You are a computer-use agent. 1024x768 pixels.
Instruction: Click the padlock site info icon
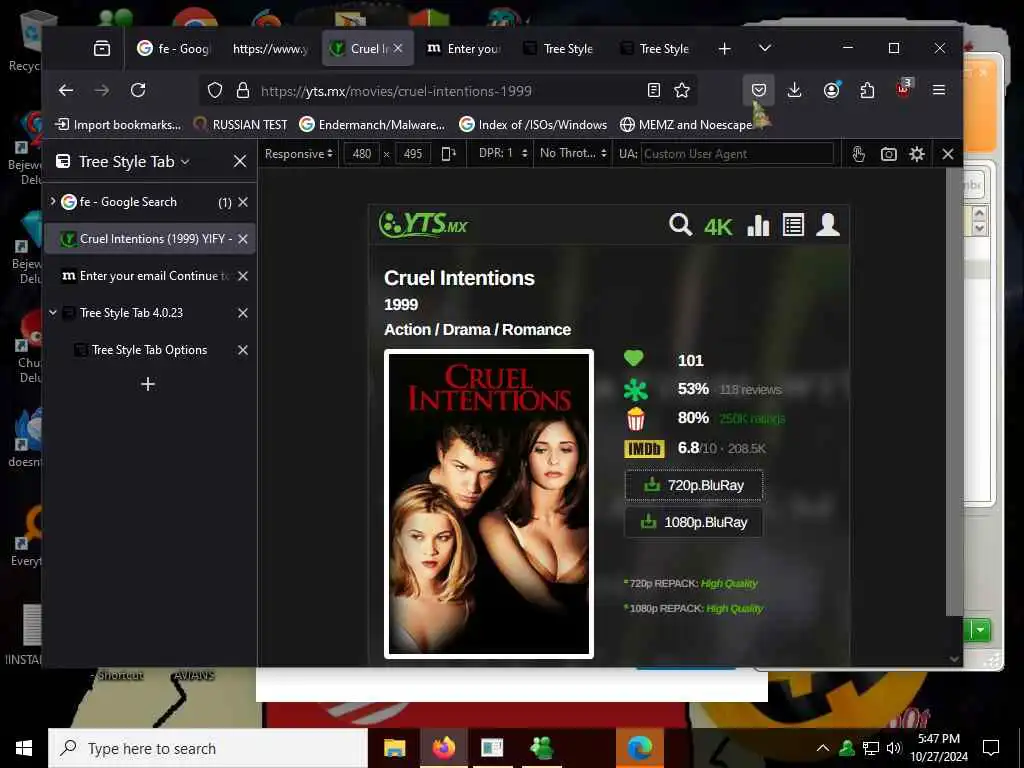243,90
